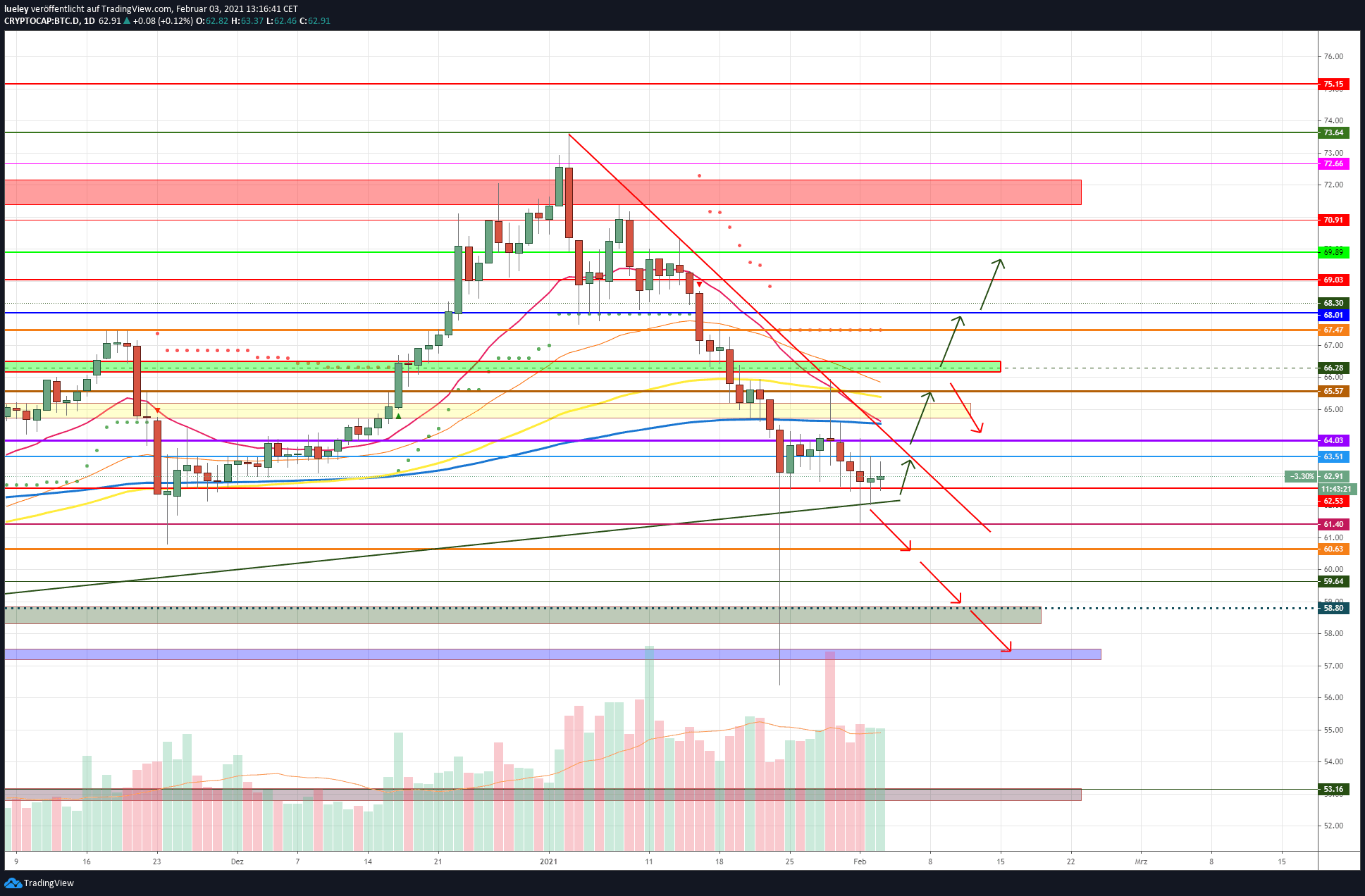Click the 1D interval label in header
The height and width of the screenshot is (896, 1365).
[x=89, y=21]
